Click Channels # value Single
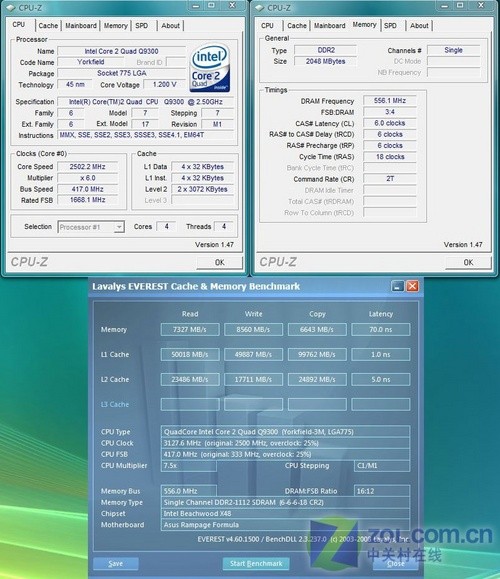 (x=453, y=50)
